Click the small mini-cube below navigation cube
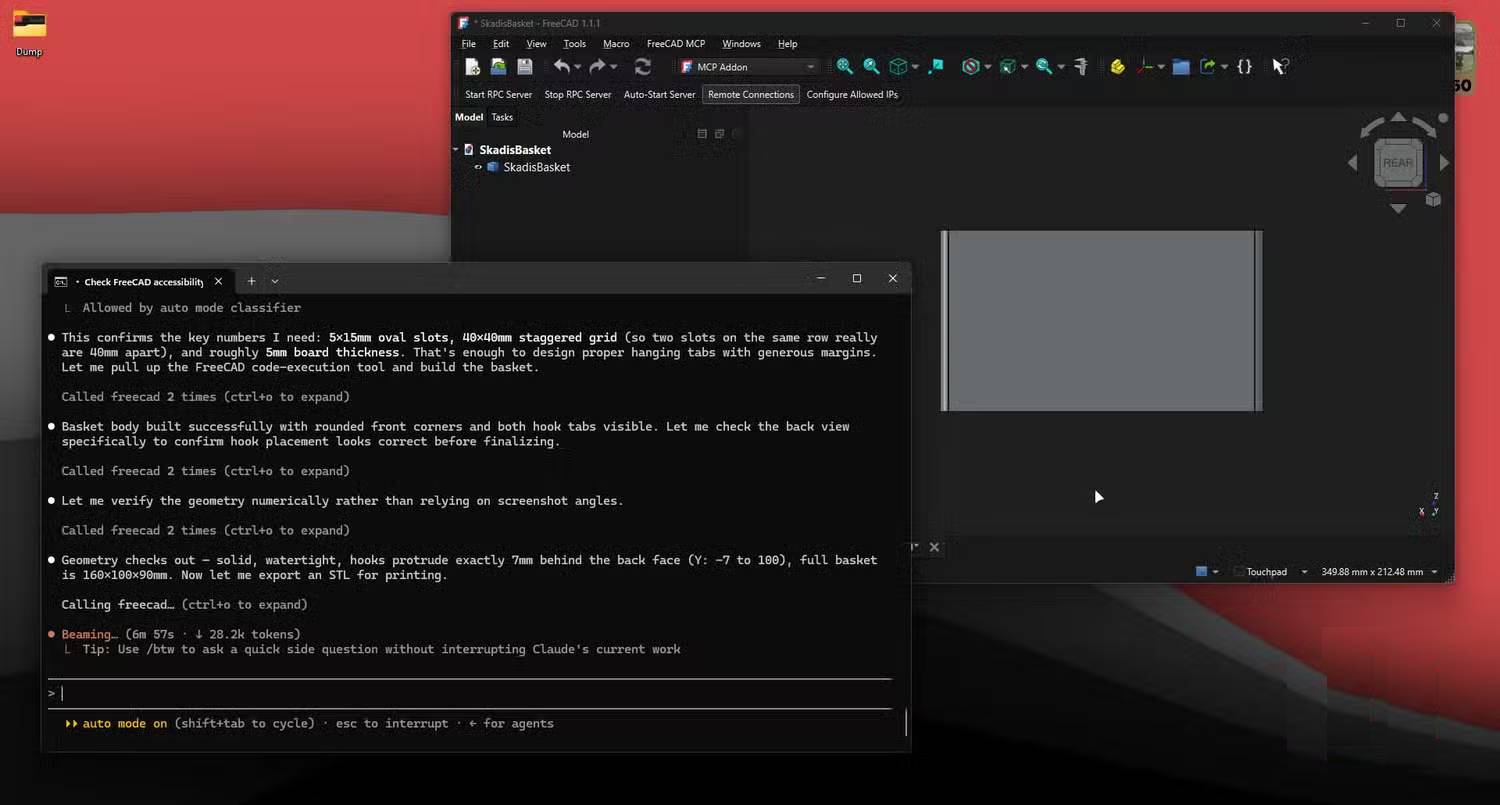 click(1433, 199)
